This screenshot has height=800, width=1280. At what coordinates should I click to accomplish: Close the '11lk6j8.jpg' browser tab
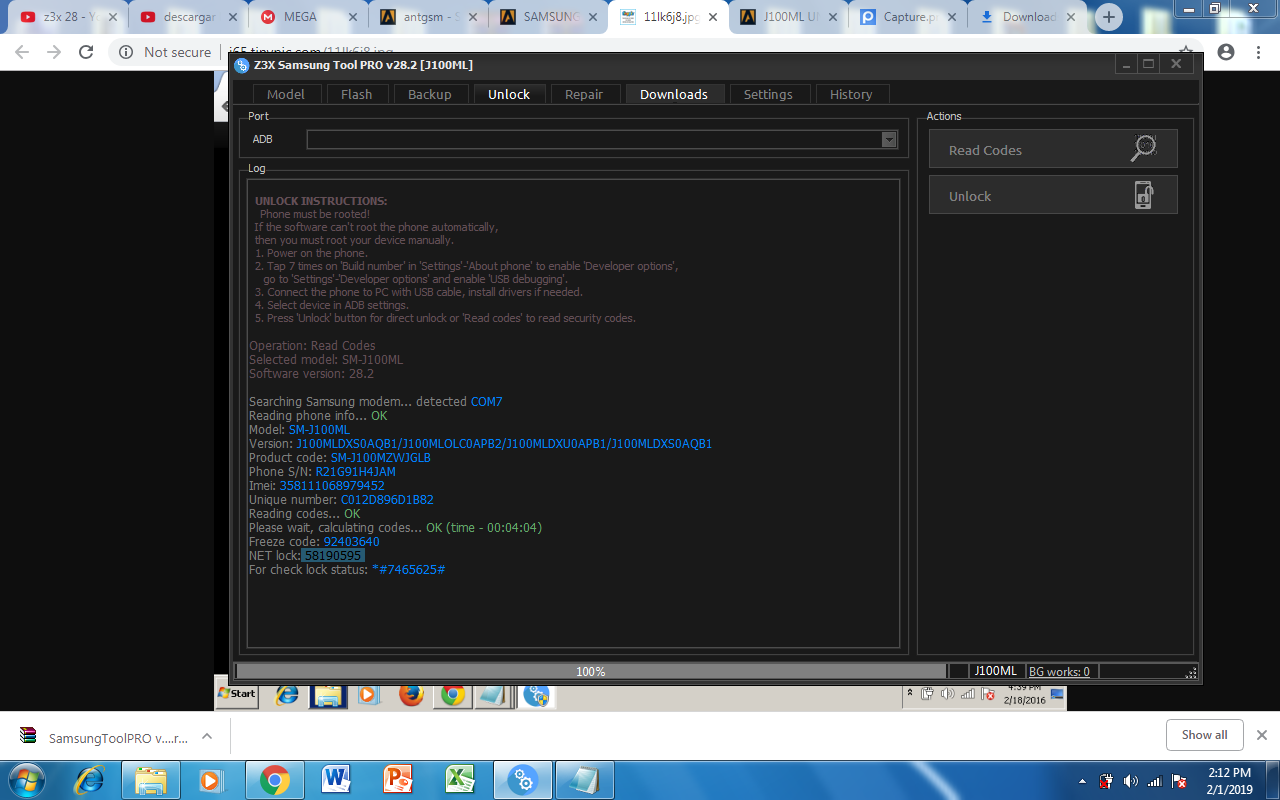tap(712, 17)
